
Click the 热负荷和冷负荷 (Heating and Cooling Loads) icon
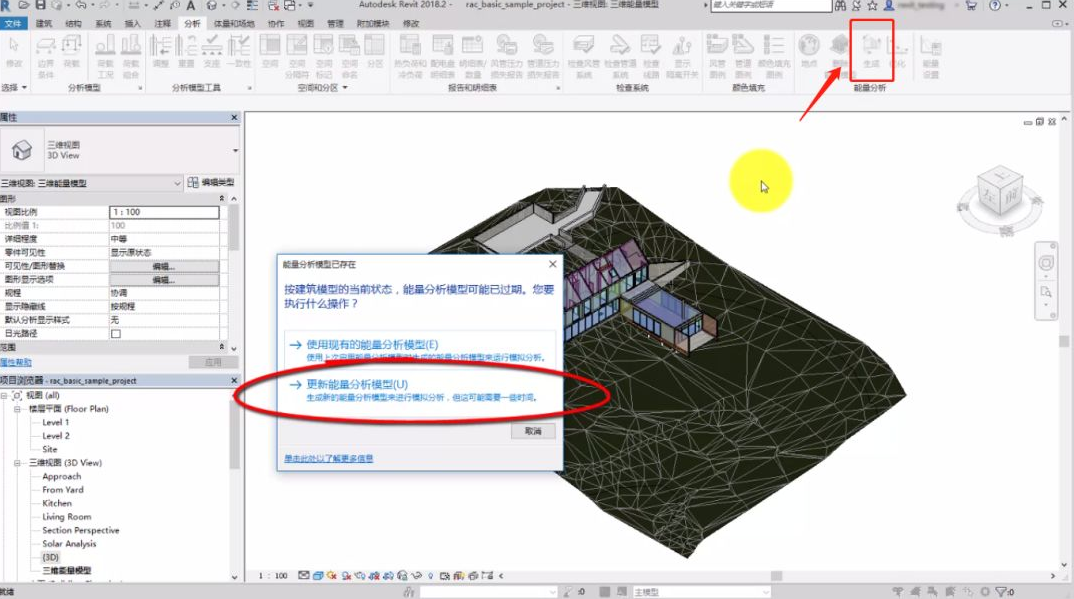click(410, 56)
